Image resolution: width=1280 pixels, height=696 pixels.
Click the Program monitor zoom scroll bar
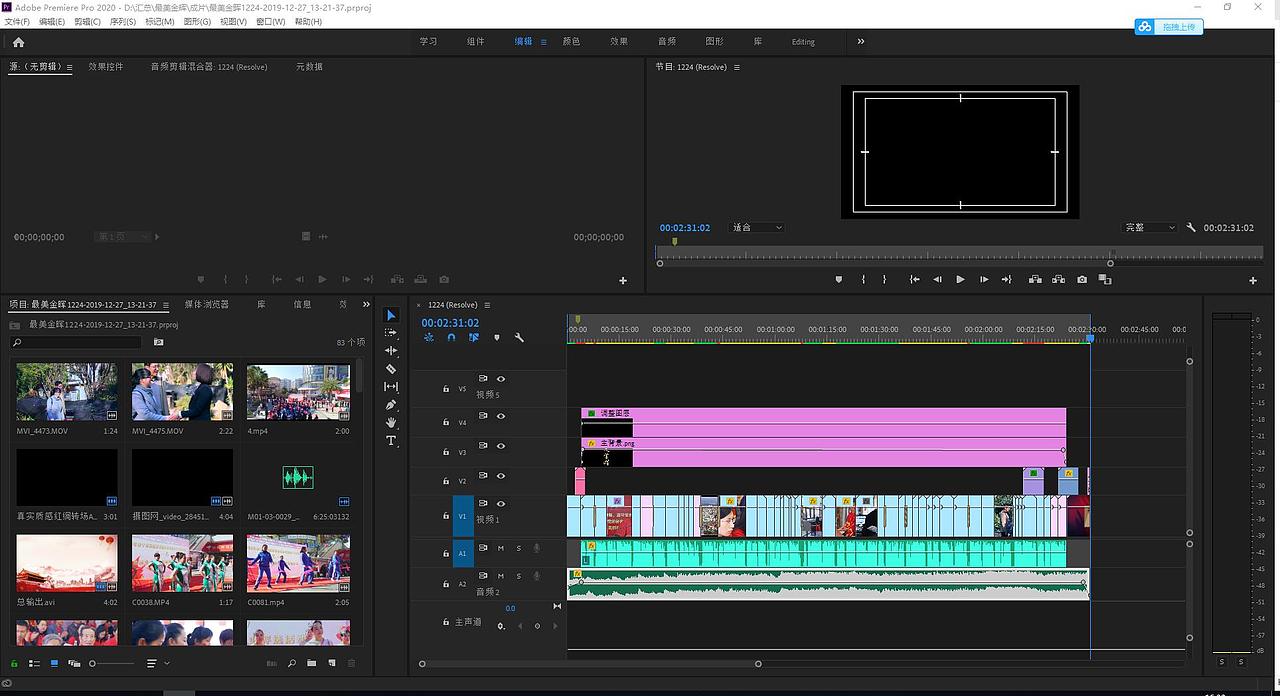tap(884, 263)
